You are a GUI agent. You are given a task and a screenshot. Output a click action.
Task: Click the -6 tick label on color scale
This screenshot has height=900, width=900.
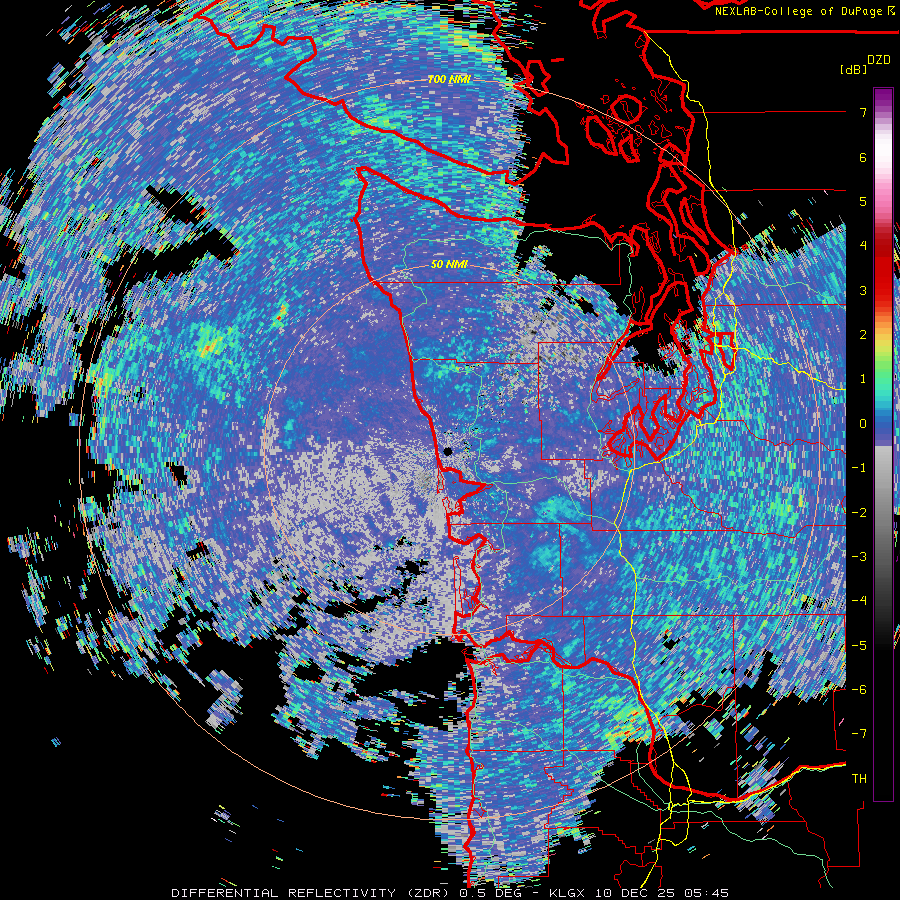[x=859, y=690]
